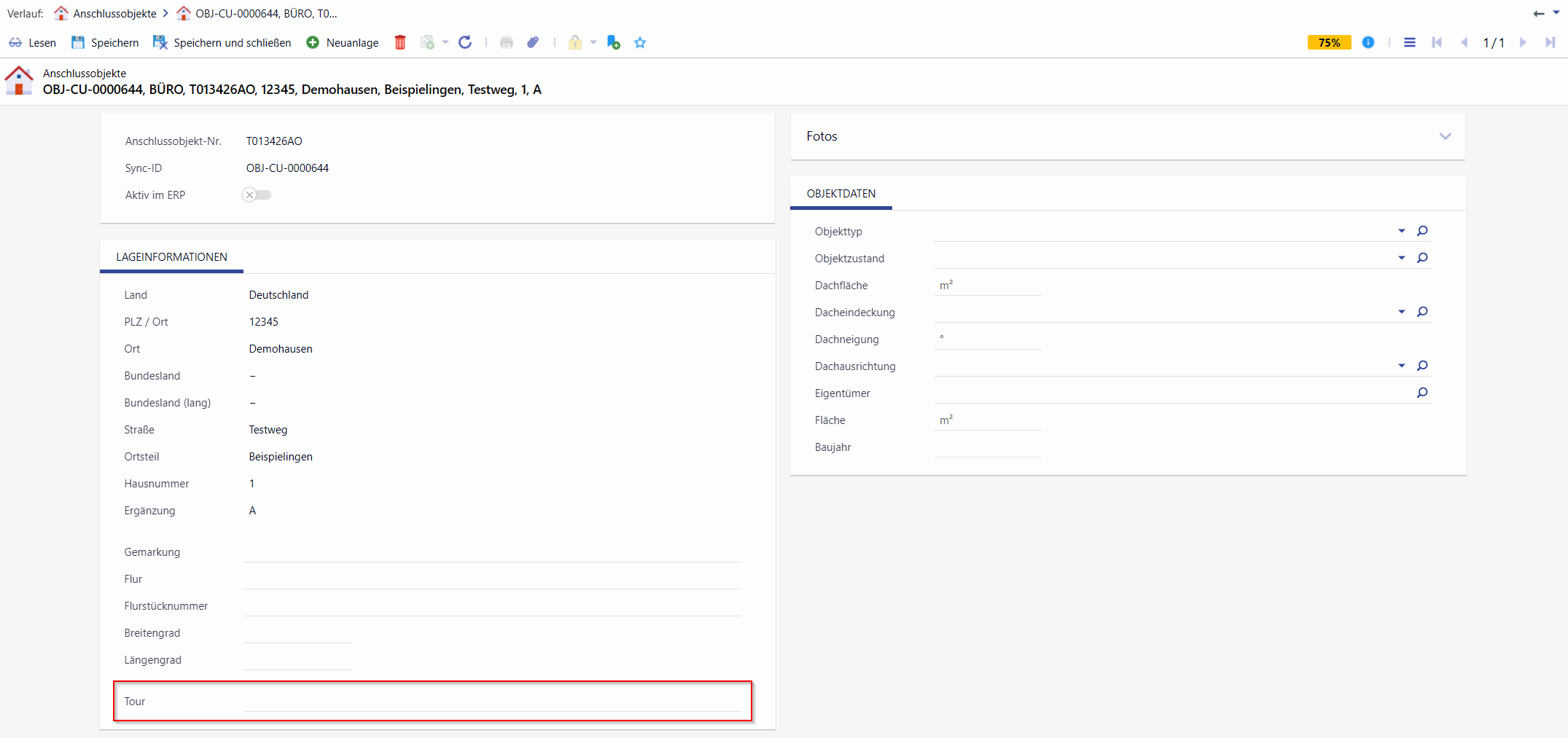The width and height of the screenshot is (1568, 738).
Task: Expand the Fotos panel chevron
Action: pos(1446,136)
